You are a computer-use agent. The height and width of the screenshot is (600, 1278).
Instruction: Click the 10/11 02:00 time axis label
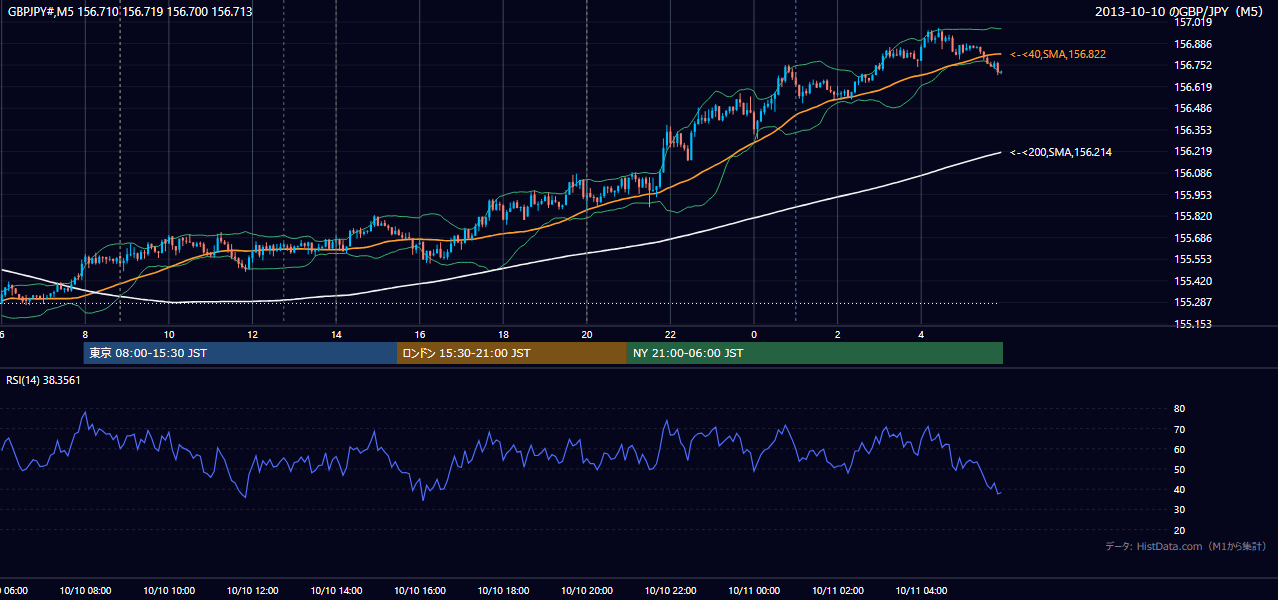tap(837, 591)
